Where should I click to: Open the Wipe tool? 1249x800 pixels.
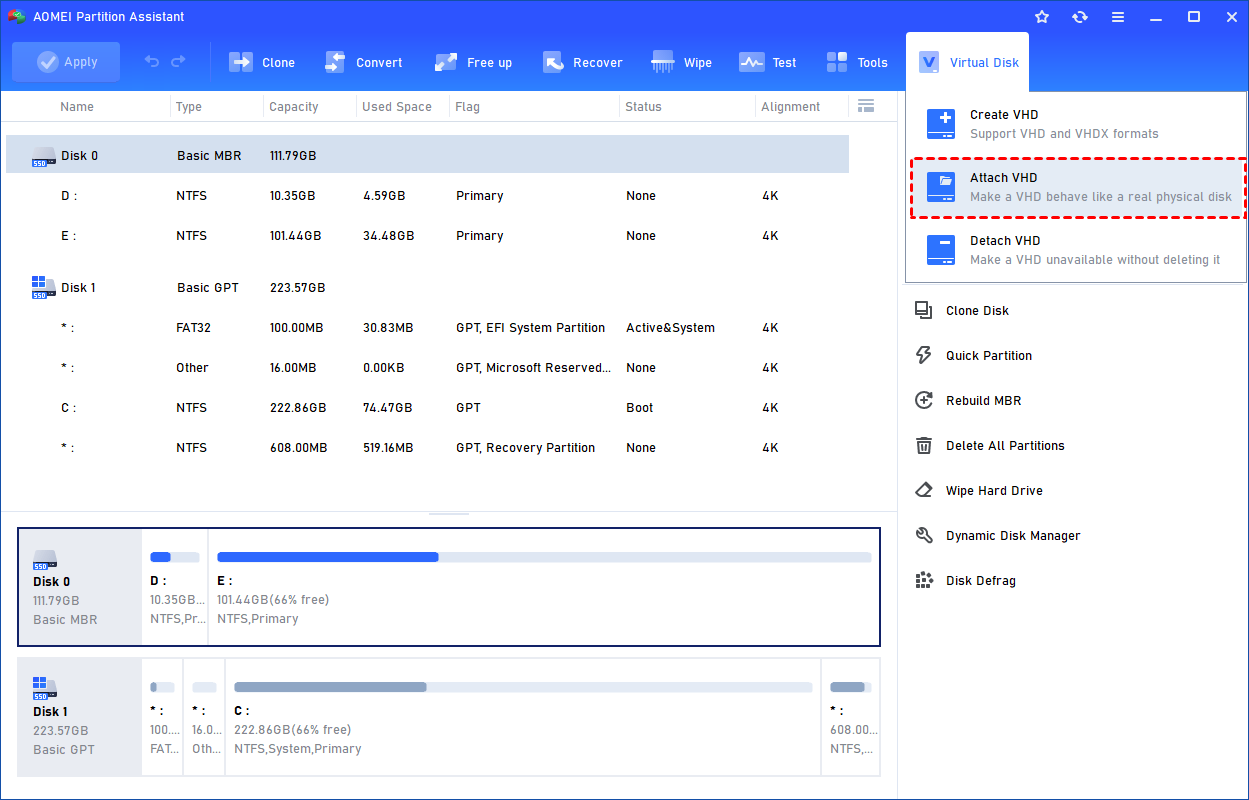[x=663, y=62]
